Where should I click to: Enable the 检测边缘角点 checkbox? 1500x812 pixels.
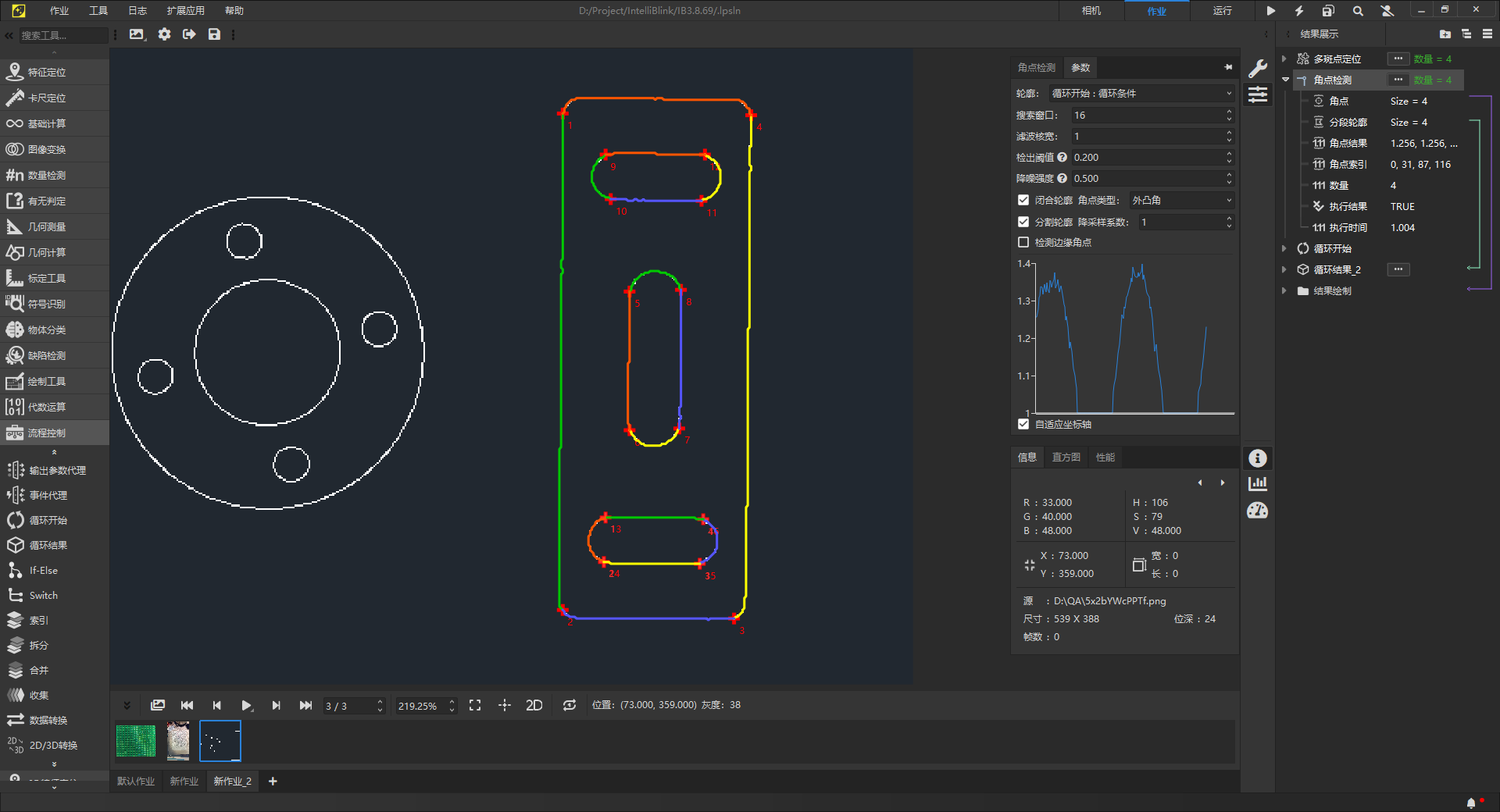coord(1023,243)
